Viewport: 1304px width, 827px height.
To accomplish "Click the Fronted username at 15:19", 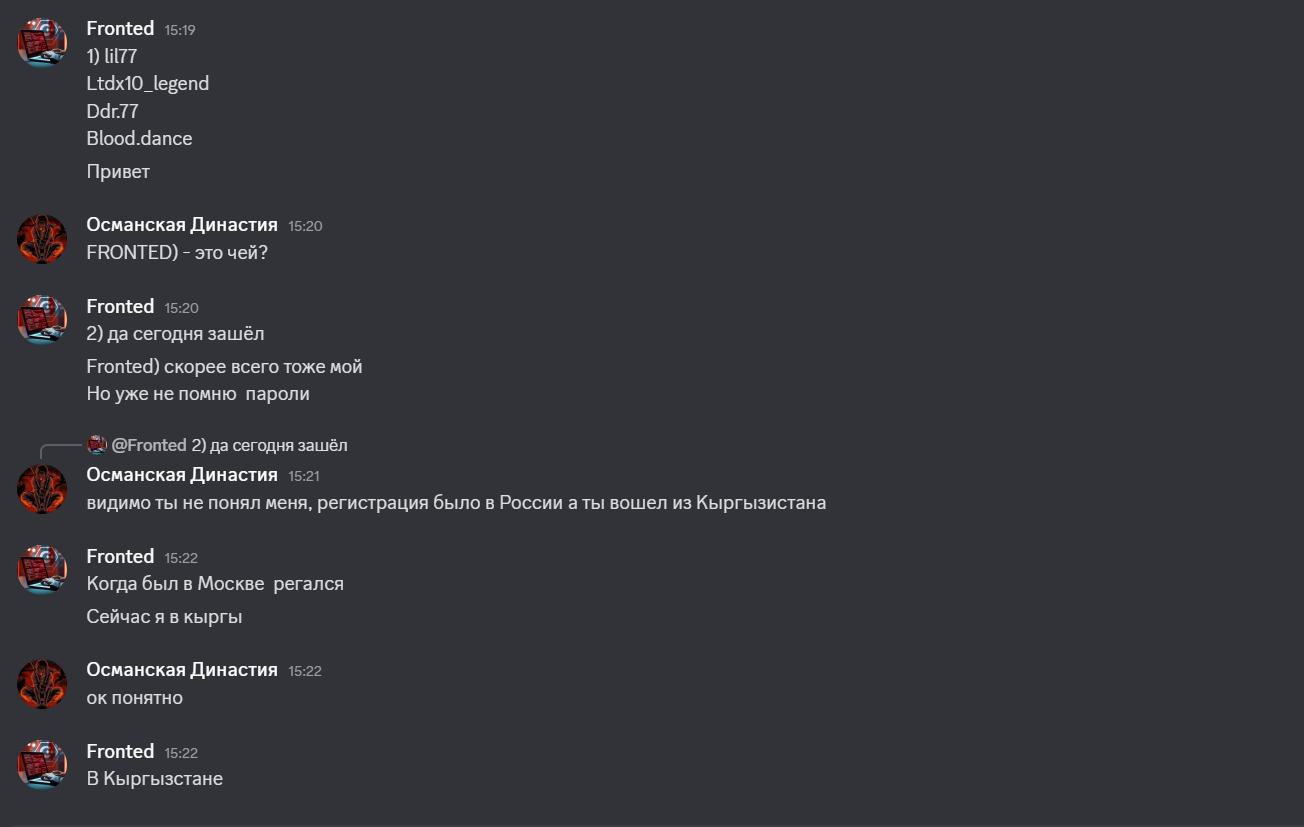I will pos(120,29).
